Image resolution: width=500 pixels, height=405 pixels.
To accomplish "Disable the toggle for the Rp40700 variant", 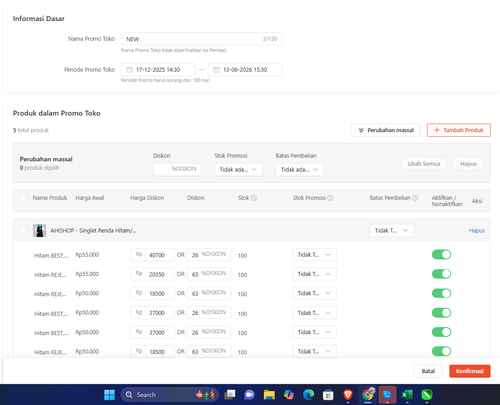I will pyautogui.click(x=441, y=255).
